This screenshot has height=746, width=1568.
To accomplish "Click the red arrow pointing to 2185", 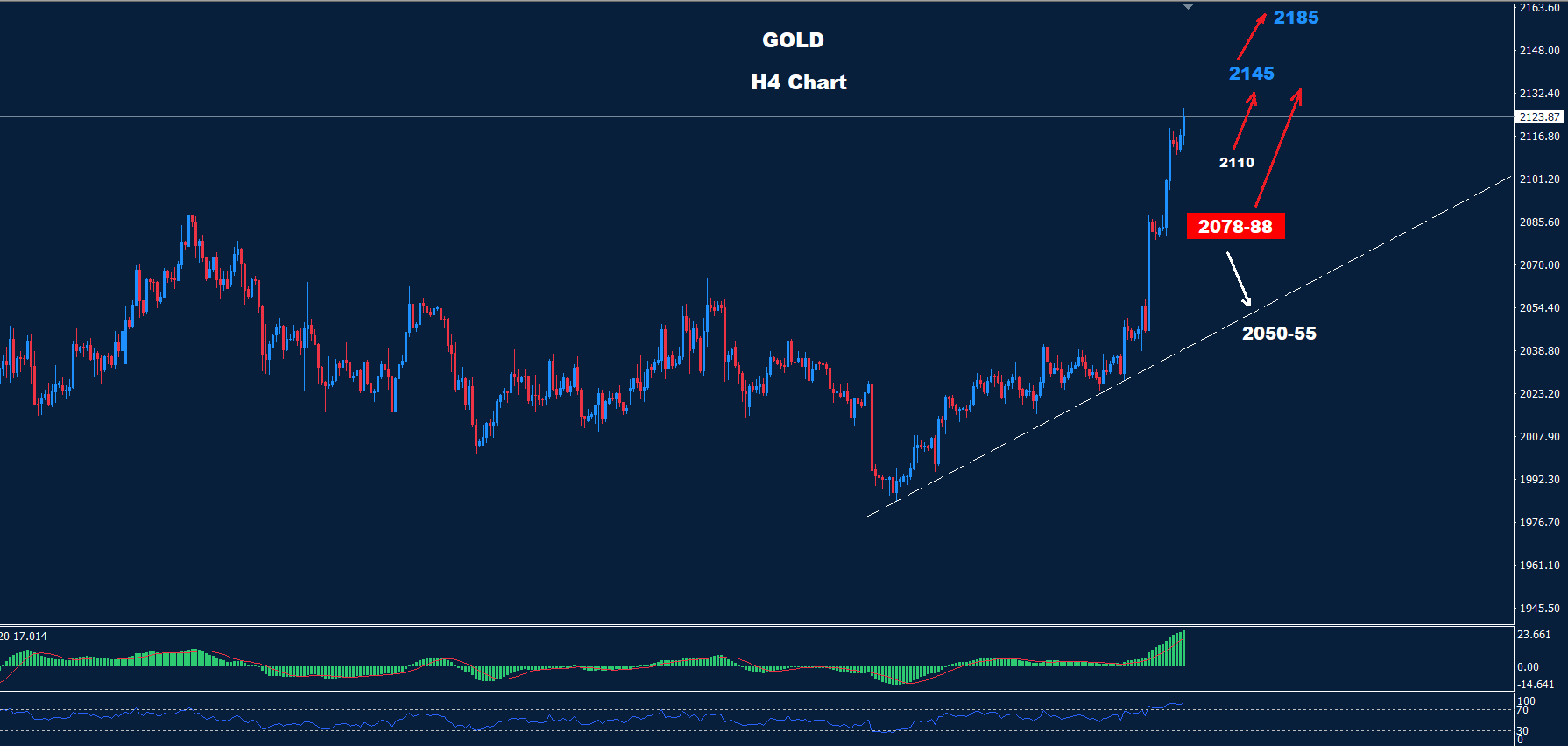I will 1252,35.
